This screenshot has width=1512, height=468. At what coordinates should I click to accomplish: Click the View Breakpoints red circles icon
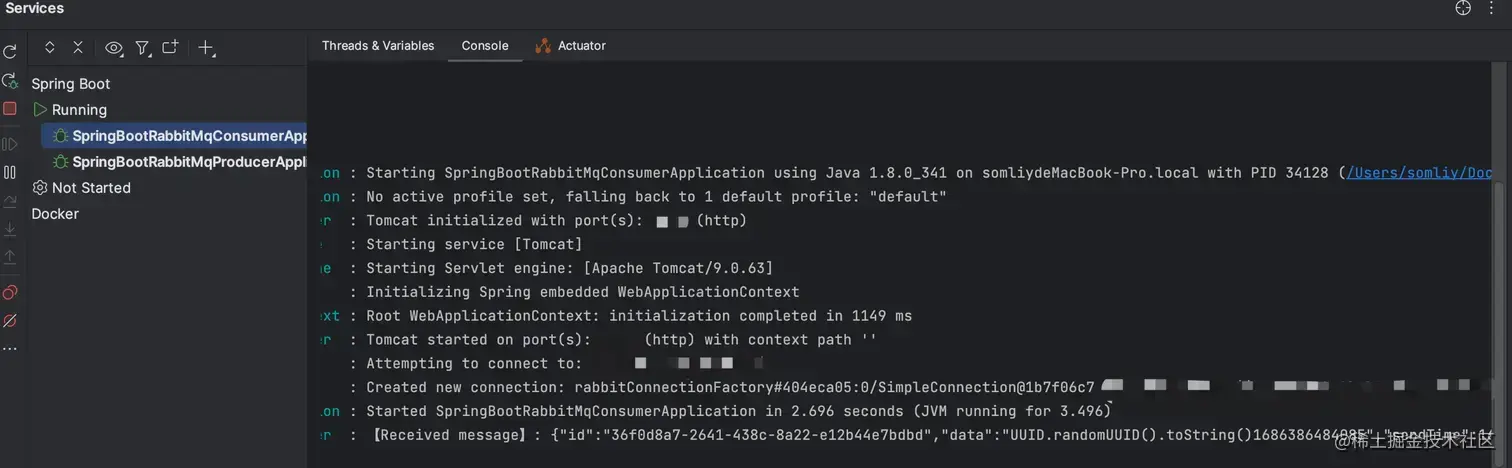click(x=10, y=292)
